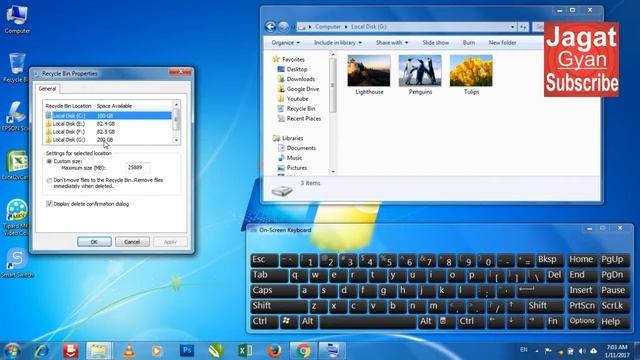
Task: Click the Windows Start button
Action: (12, 351)
